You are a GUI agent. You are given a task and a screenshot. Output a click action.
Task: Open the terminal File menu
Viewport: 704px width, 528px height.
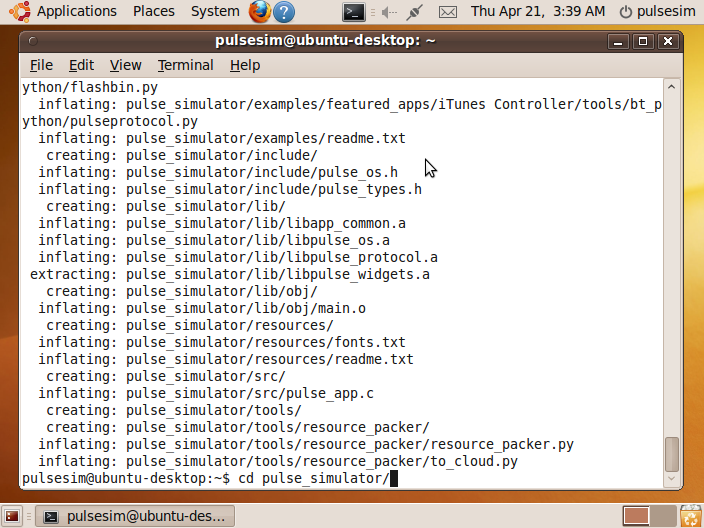pyautogui.click(x=41, y=65)
